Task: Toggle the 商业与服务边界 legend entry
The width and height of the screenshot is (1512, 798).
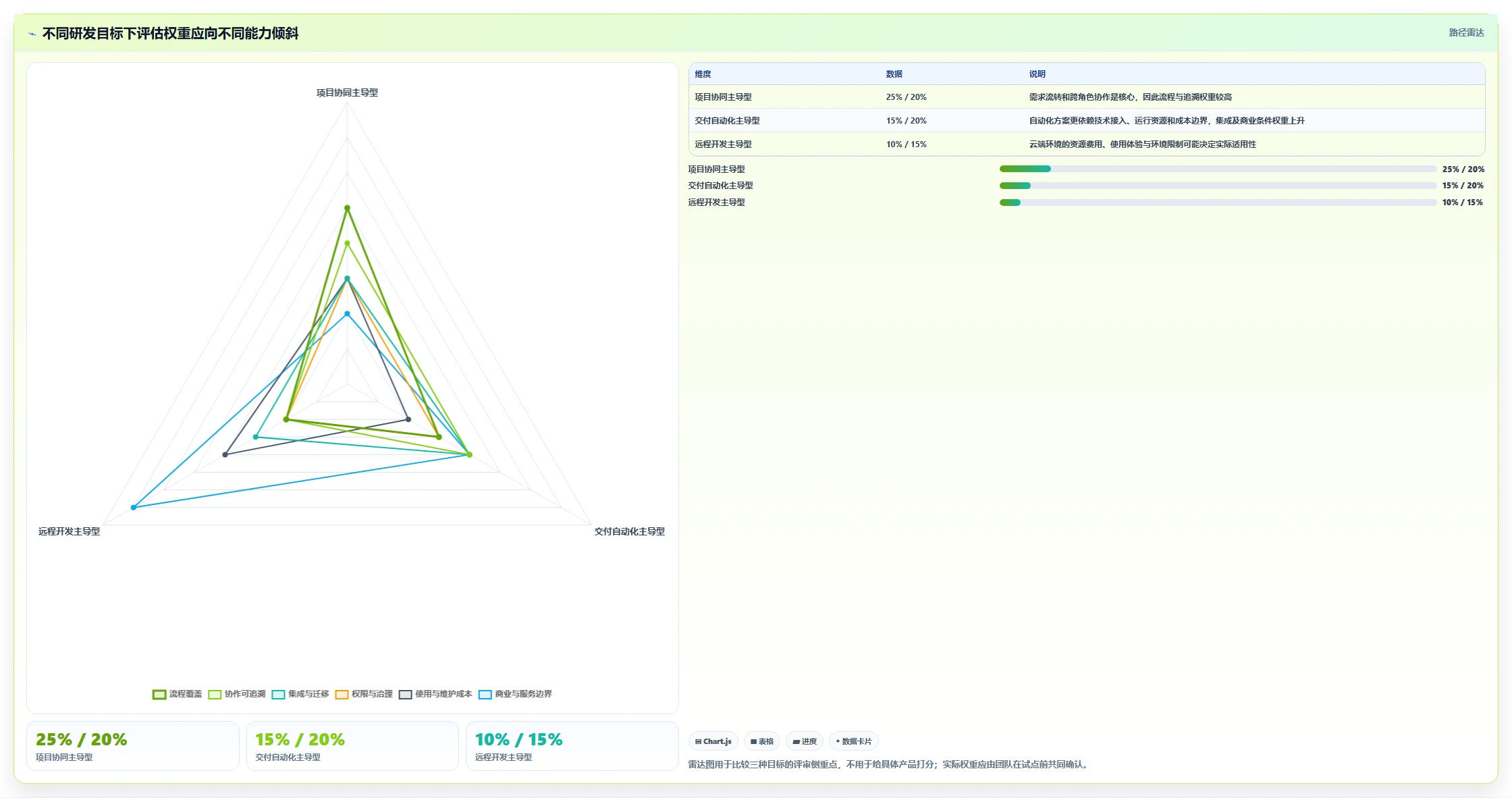Action: (515, 694)
